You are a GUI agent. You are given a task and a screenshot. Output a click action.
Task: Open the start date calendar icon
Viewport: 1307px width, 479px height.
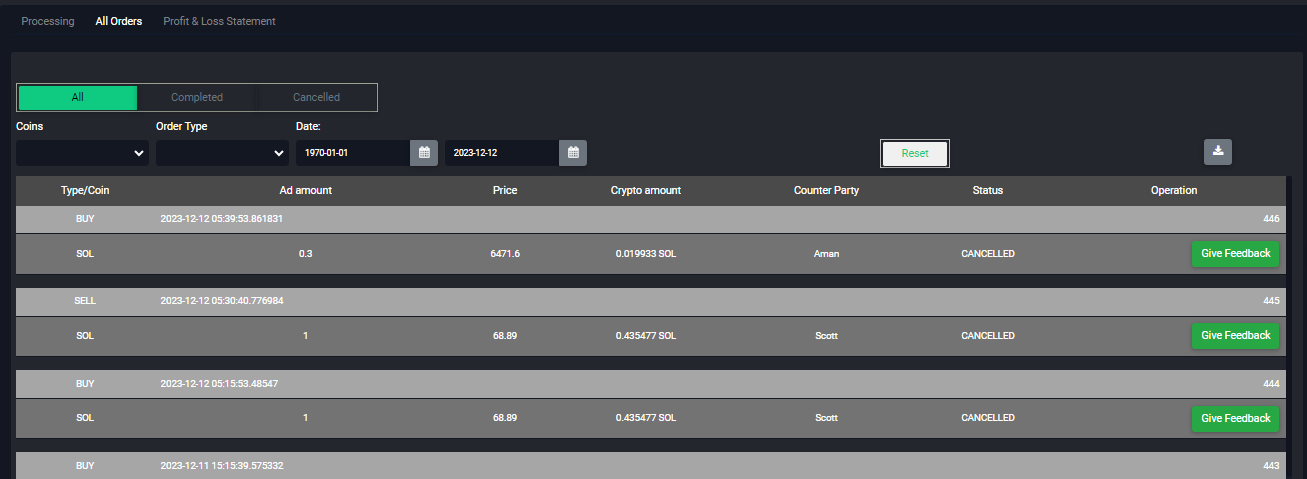(424, 153)
